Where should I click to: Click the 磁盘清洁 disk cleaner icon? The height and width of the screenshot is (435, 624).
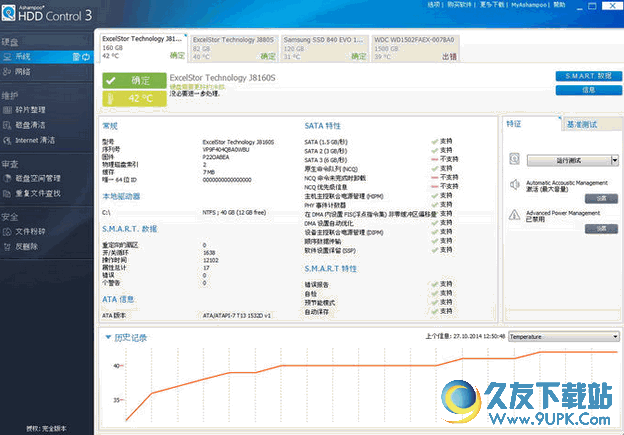pyautogui.click(x=7, y=125)
